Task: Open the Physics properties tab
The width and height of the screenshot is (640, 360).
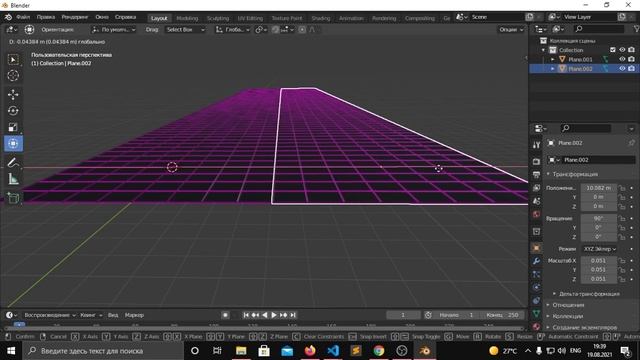Action: coord(536,287)
